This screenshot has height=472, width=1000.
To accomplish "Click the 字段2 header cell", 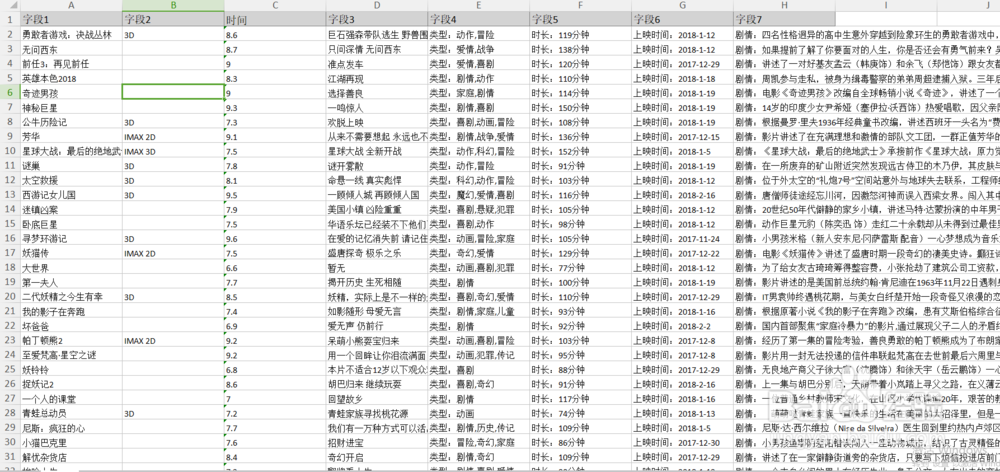I will coord(173,19).
